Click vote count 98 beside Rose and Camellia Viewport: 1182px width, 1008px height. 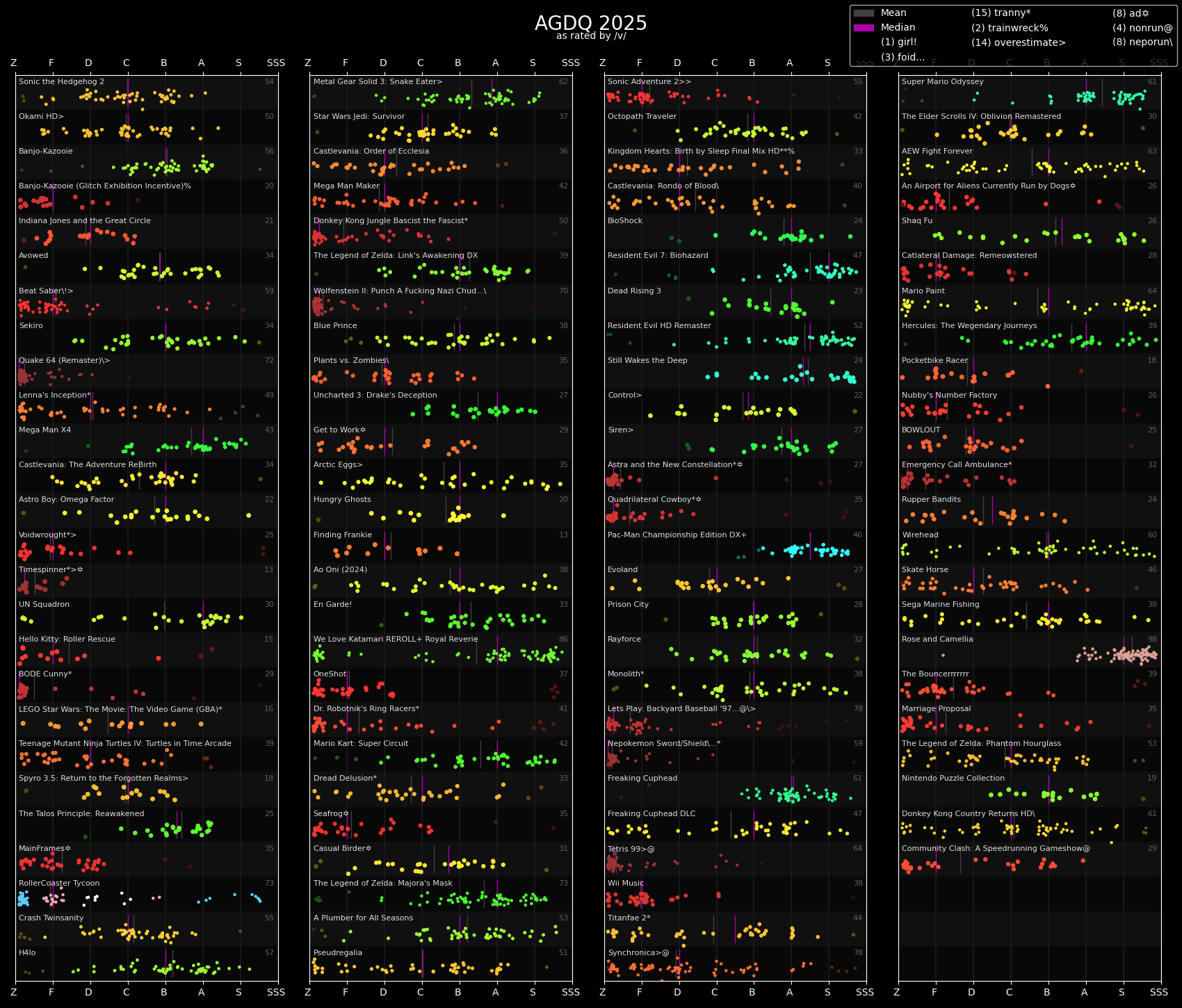click(x=1152, y=640)
